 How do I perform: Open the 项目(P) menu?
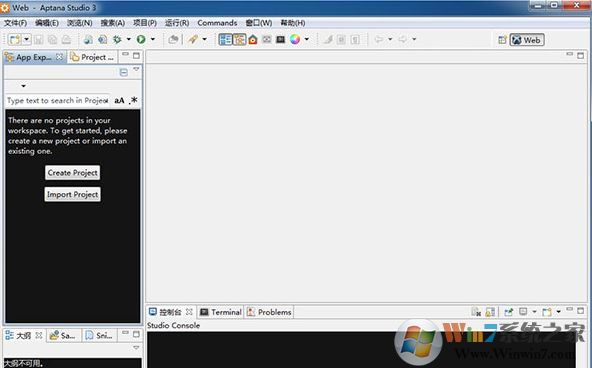tap(145, 23)
